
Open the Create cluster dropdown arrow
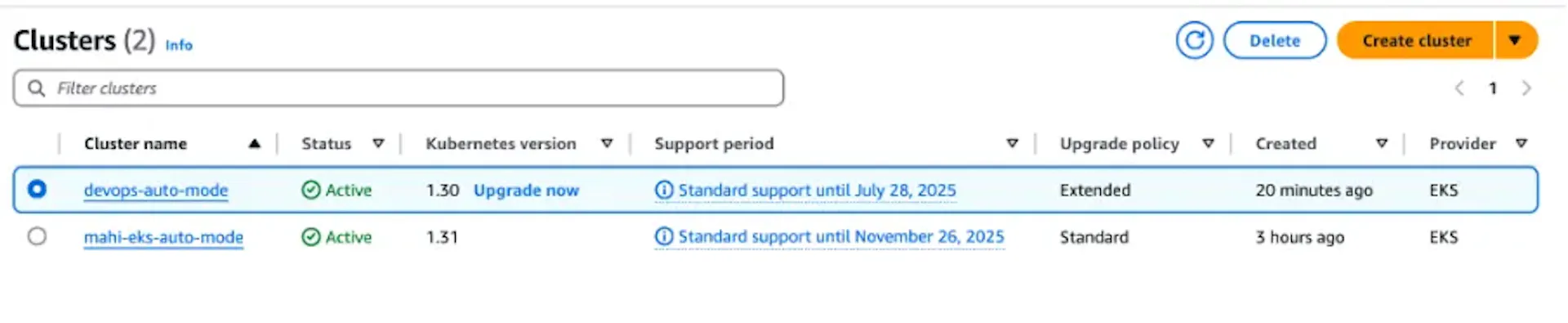(x=1515, y=40)
